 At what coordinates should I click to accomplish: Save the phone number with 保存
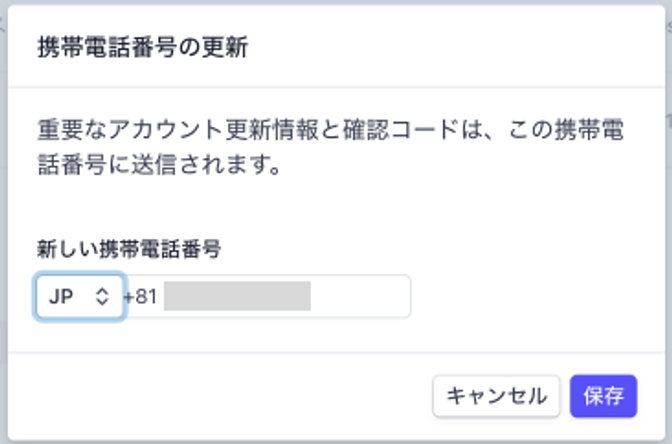tap(603, 395)
